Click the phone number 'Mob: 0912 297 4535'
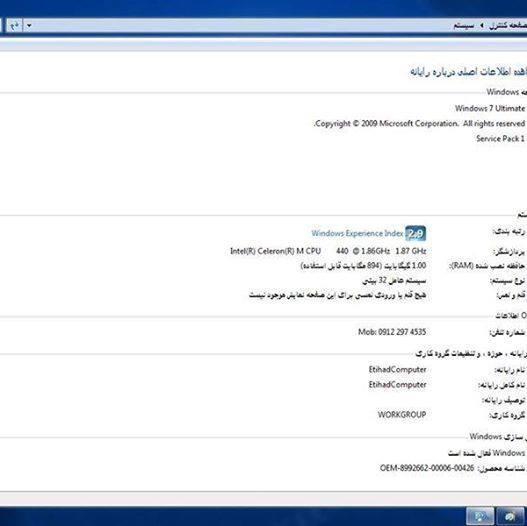This screenshot has height=526, width=527. [392, 332]
